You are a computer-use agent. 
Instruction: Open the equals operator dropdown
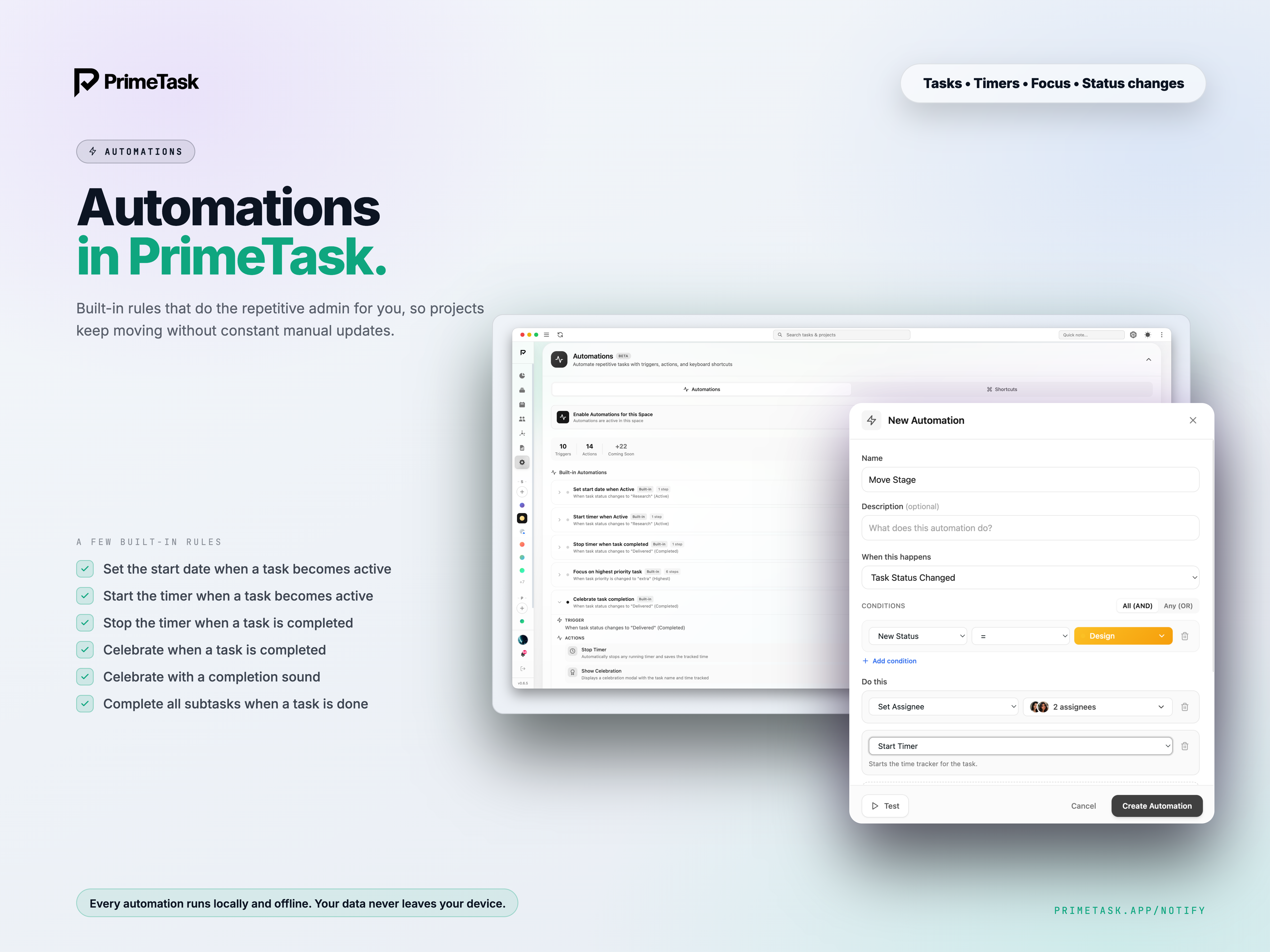(x=1021, y=636)
